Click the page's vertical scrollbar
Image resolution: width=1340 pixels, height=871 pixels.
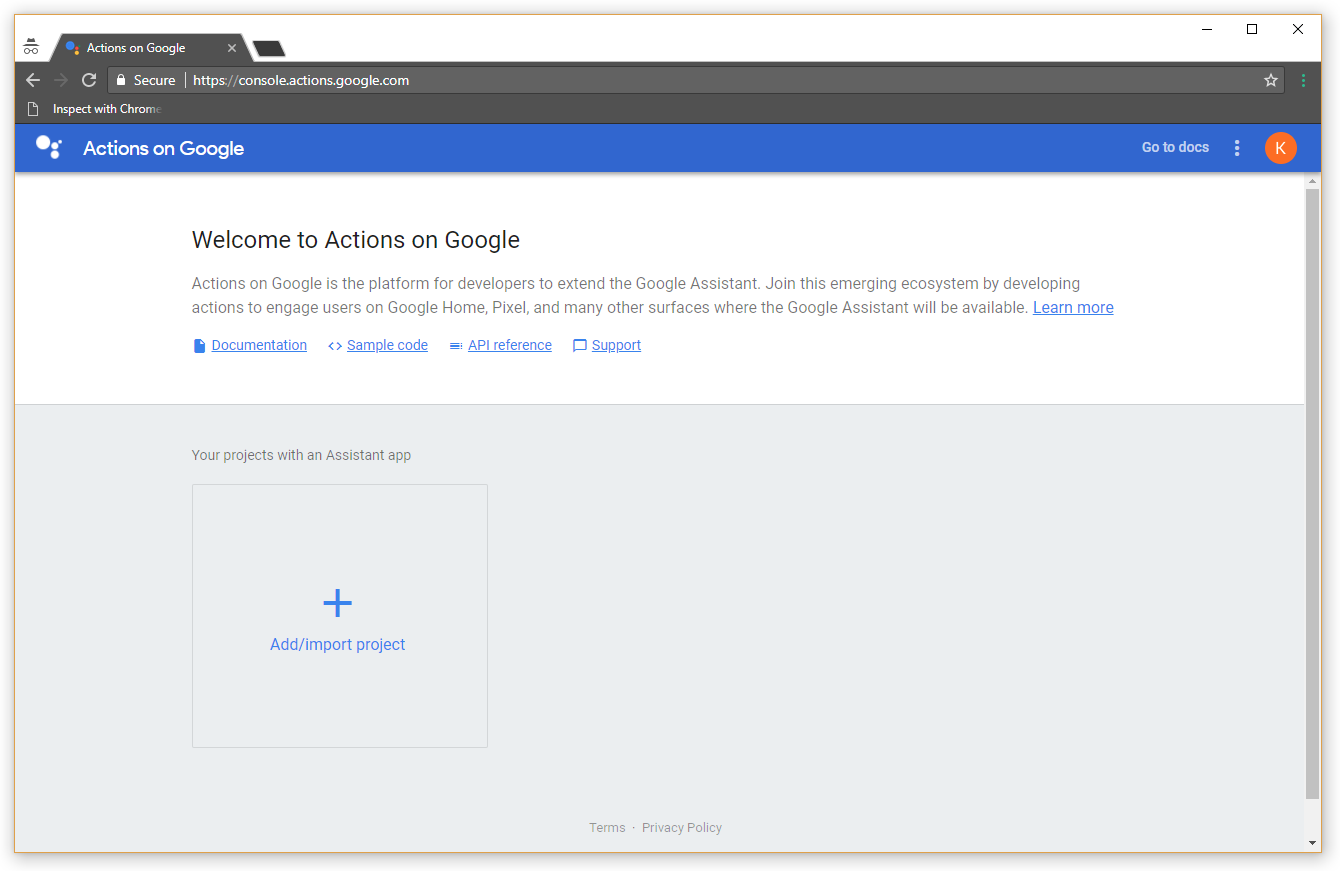1313,490
